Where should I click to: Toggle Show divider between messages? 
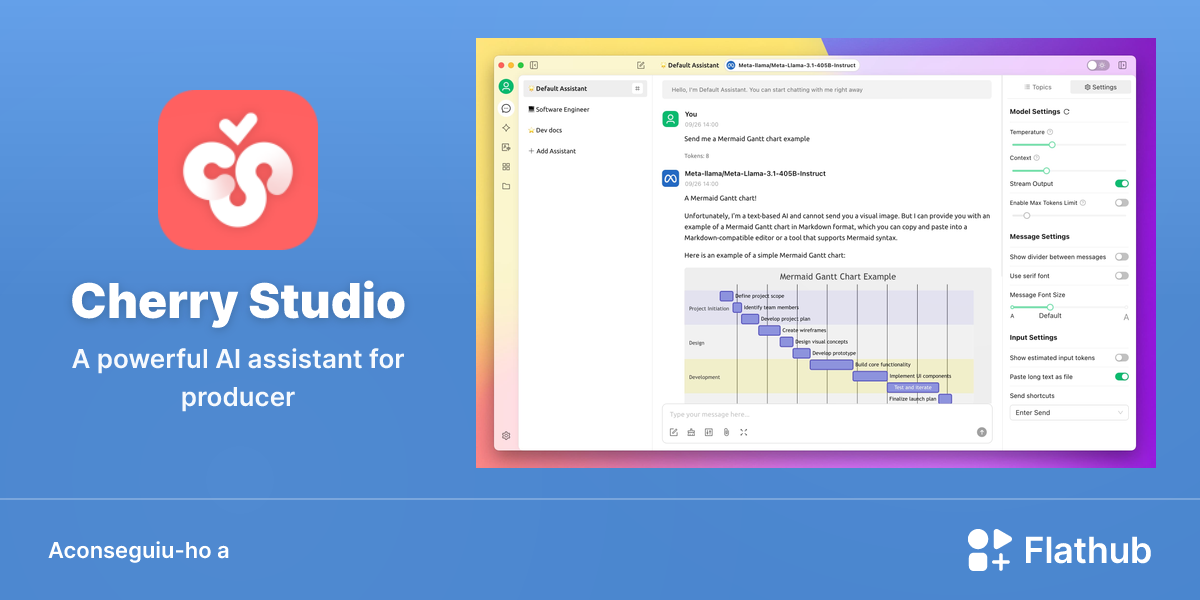coord(1122,257)
